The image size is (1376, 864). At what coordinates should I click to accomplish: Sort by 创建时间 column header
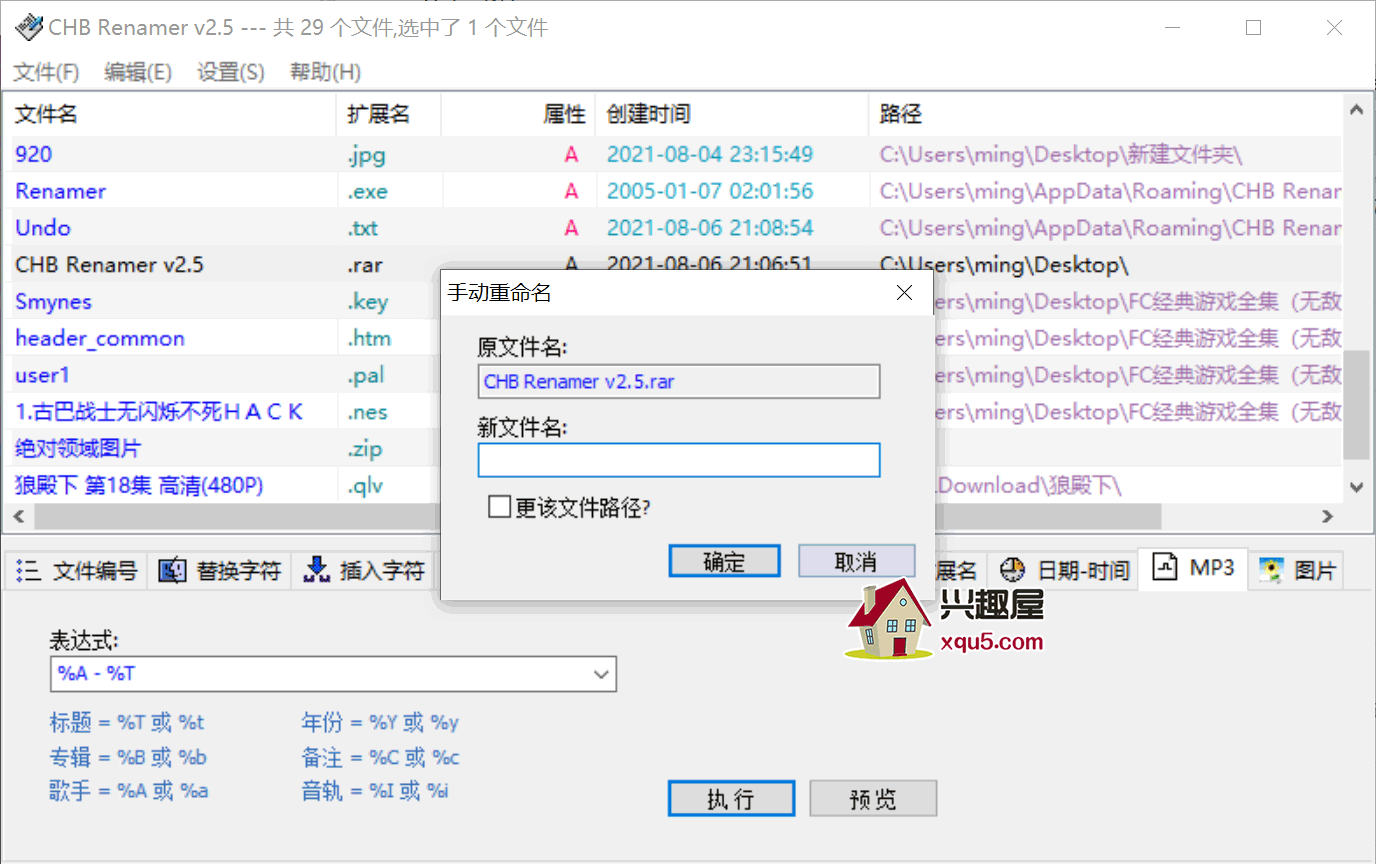click(732, 114)
